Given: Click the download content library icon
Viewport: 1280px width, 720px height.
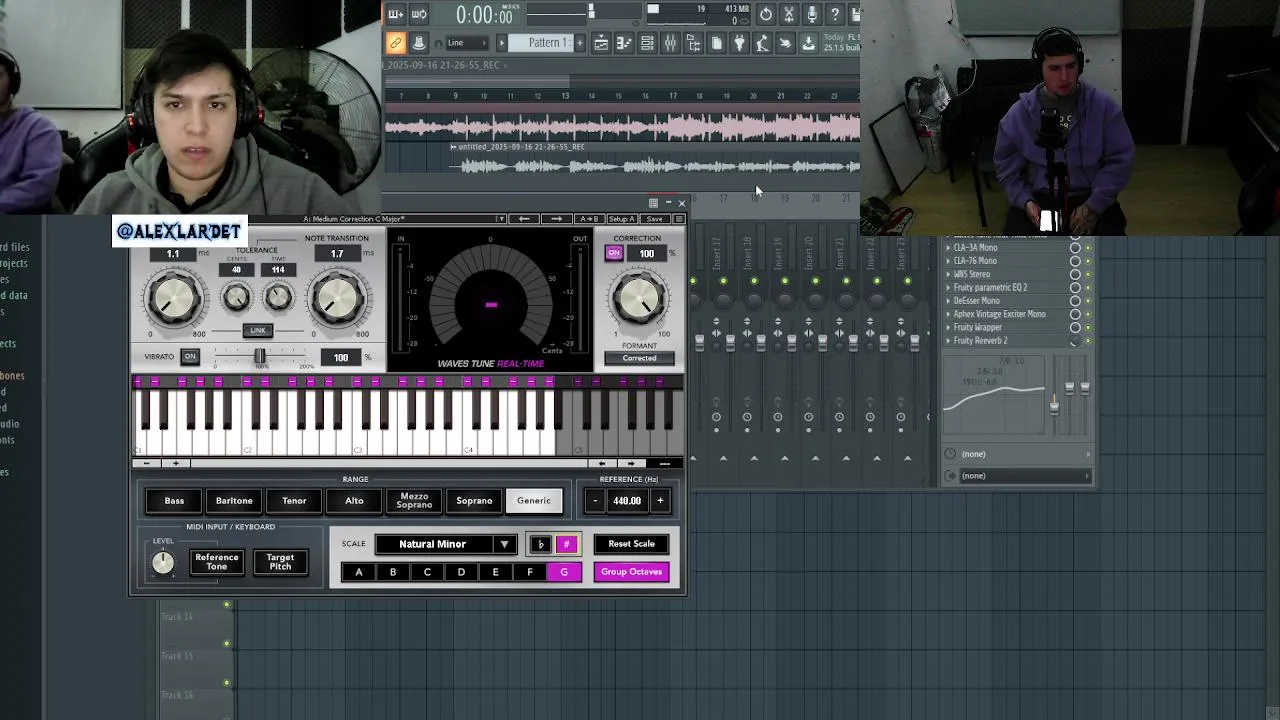Looking at the screenshot, I should coord(808,43).
